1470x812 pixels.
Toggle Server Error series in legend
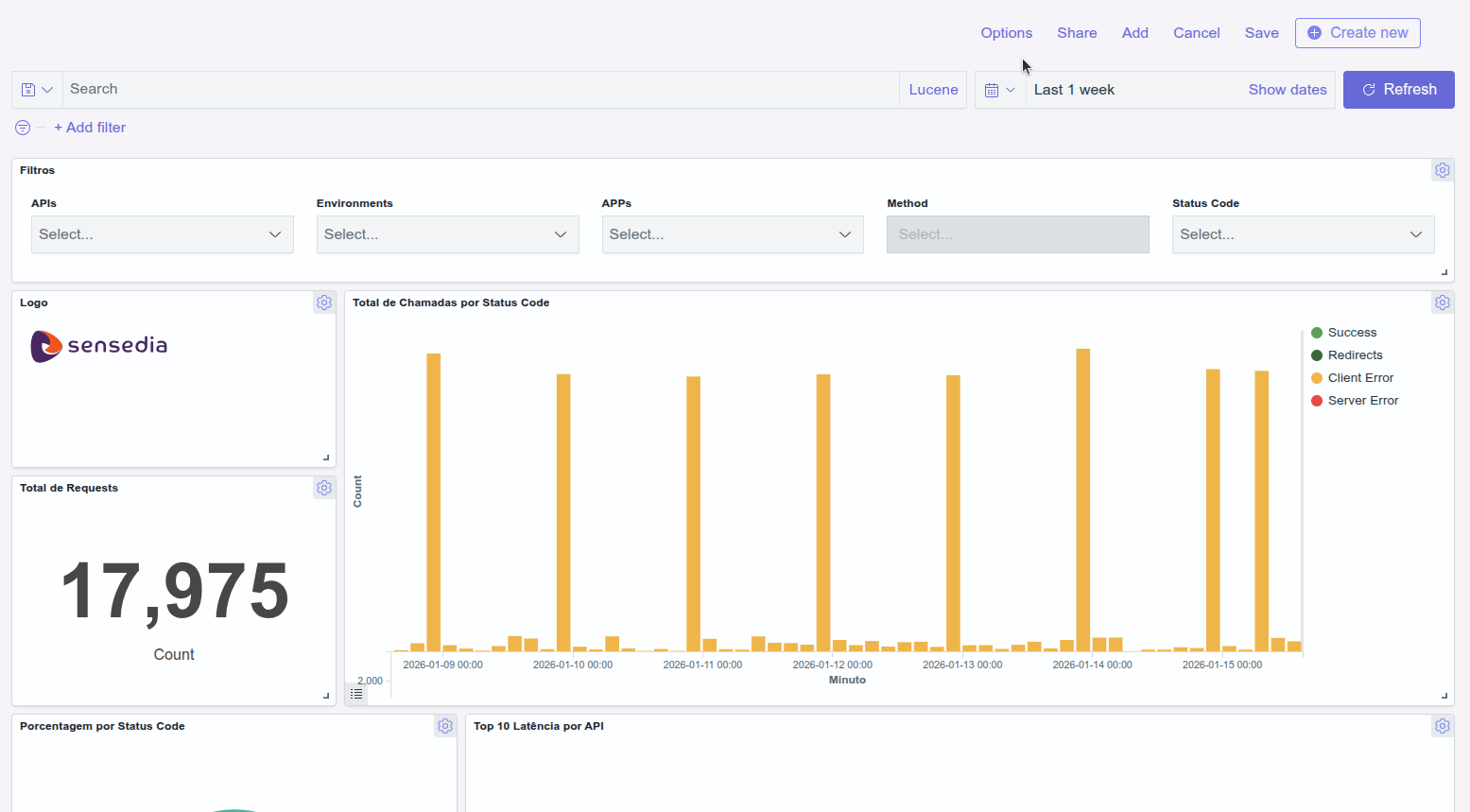click(x=1362, y=401)
